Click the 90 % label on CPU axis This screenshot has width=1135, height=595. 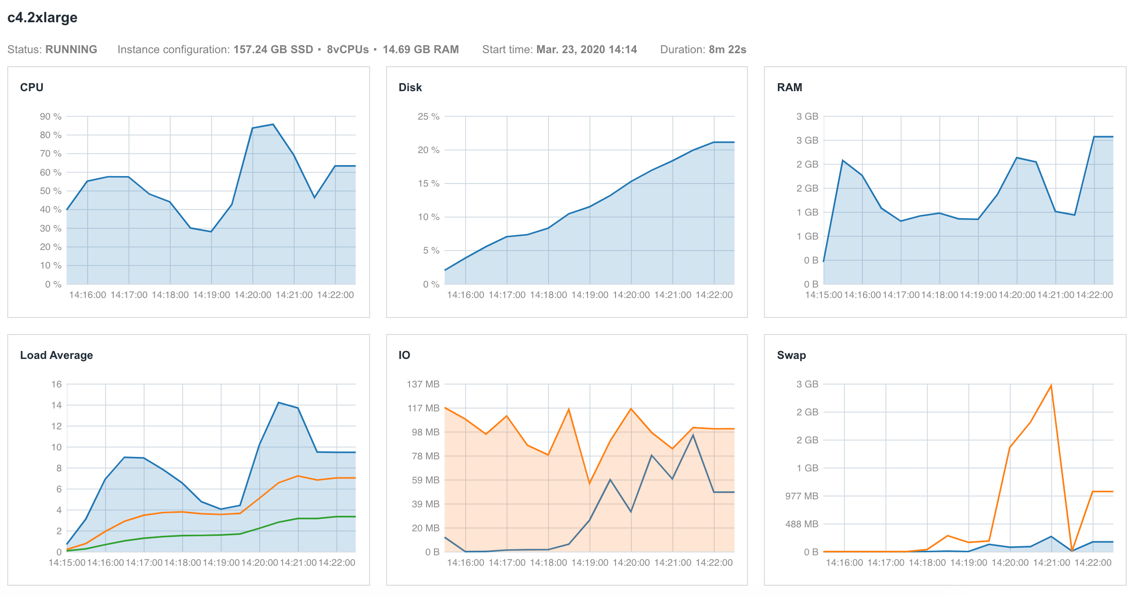tap(51, 117)
